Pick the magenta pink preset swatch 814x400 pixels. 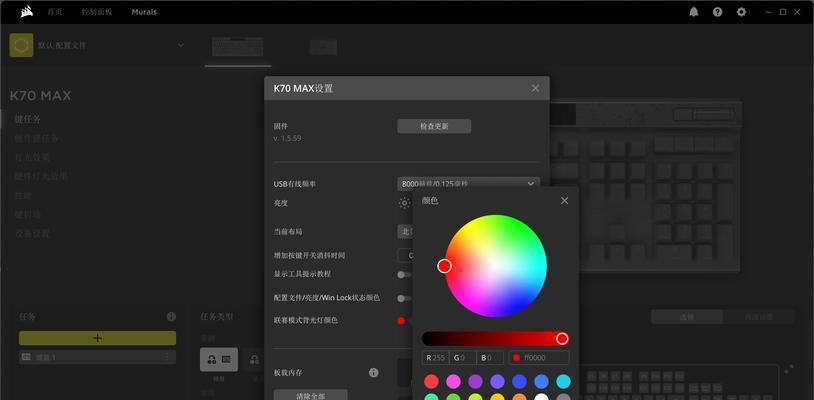click(x=453, y=382)
